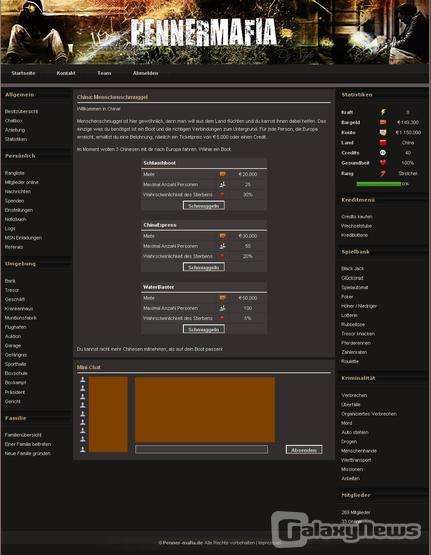This screenshot has height=555, width=431.
Task: Open the Chatbox link
Action: coord(14,121)
